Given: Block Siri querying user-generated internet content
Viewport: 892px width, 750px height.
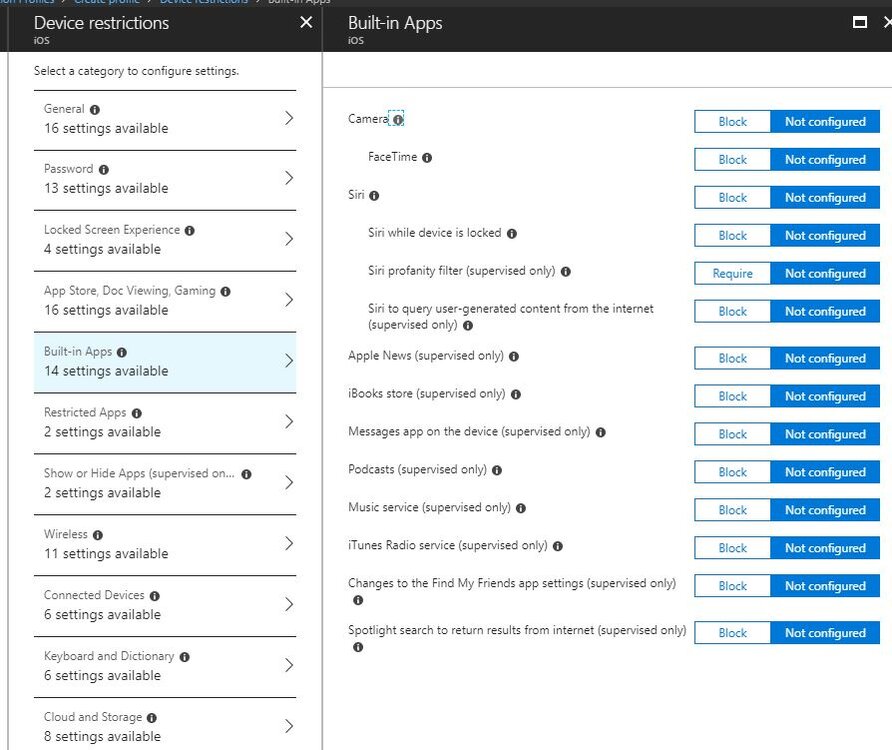Looking at the screenshot, I should tap(732, 311).
